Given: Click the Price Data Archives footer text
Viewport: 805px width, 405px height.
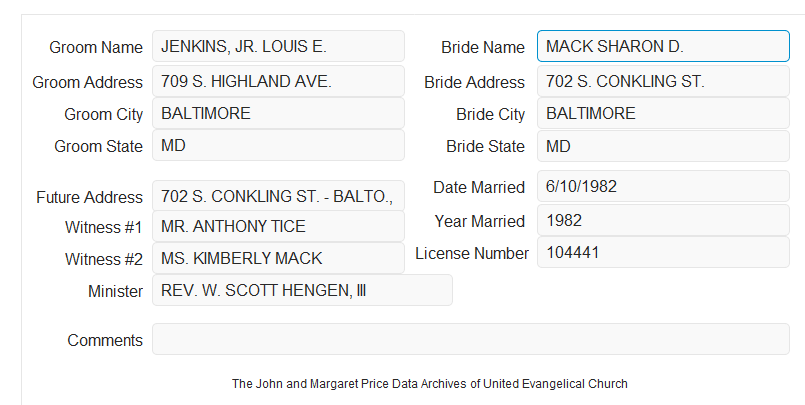Looking at the screenshot, I should tap(430, 384).
